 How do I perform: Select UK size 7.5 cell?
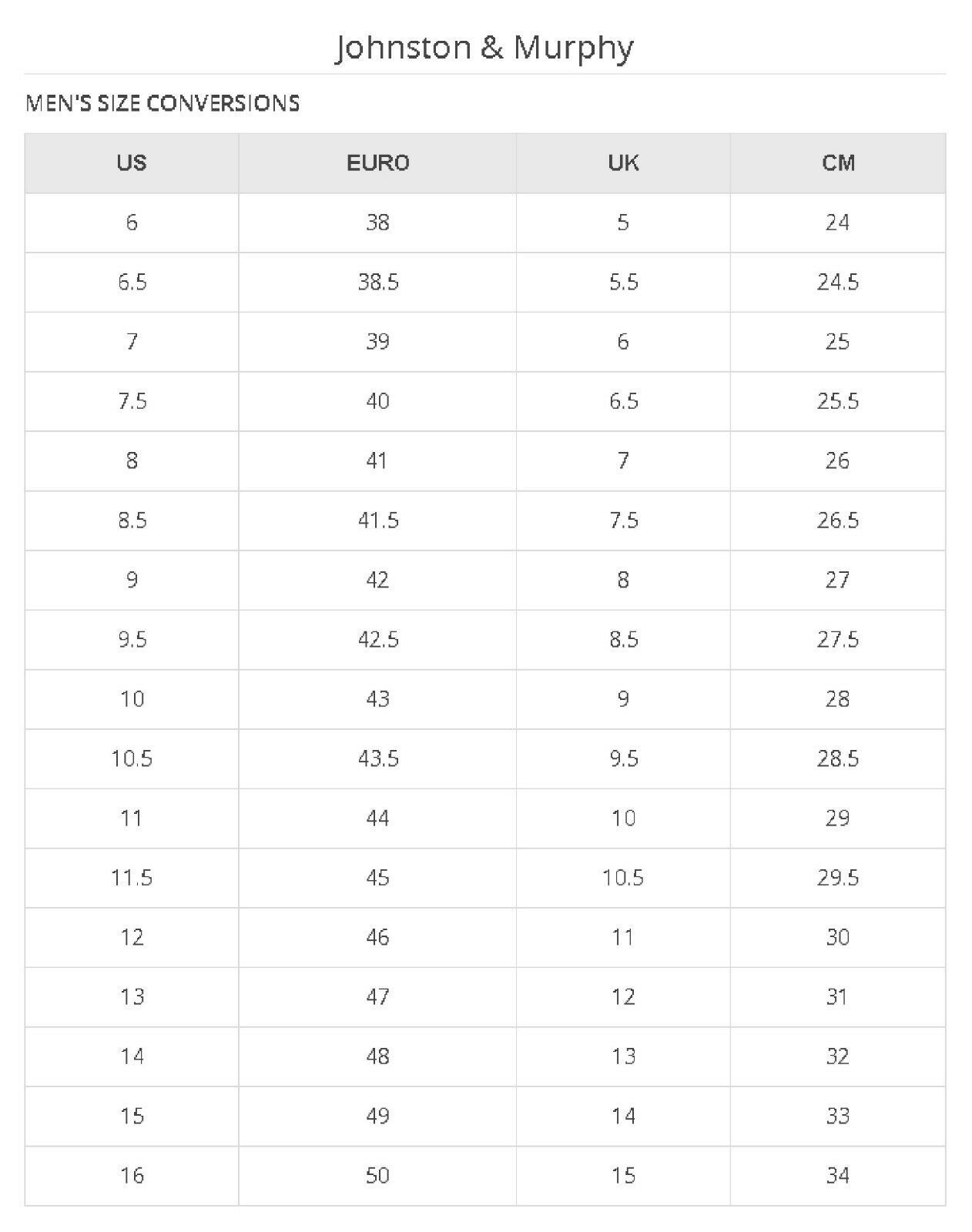pos(623,521)
